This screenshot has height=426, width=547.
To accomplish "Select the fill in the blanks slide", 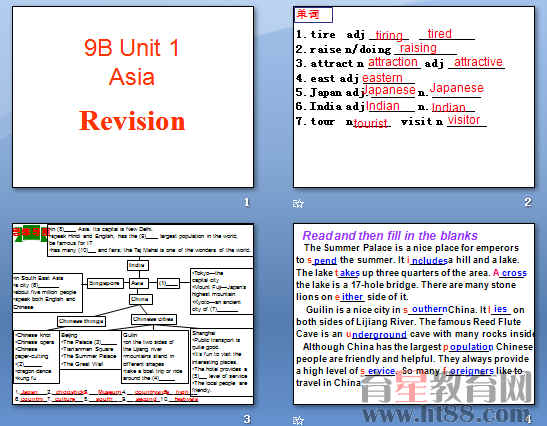I will (414, 314).
